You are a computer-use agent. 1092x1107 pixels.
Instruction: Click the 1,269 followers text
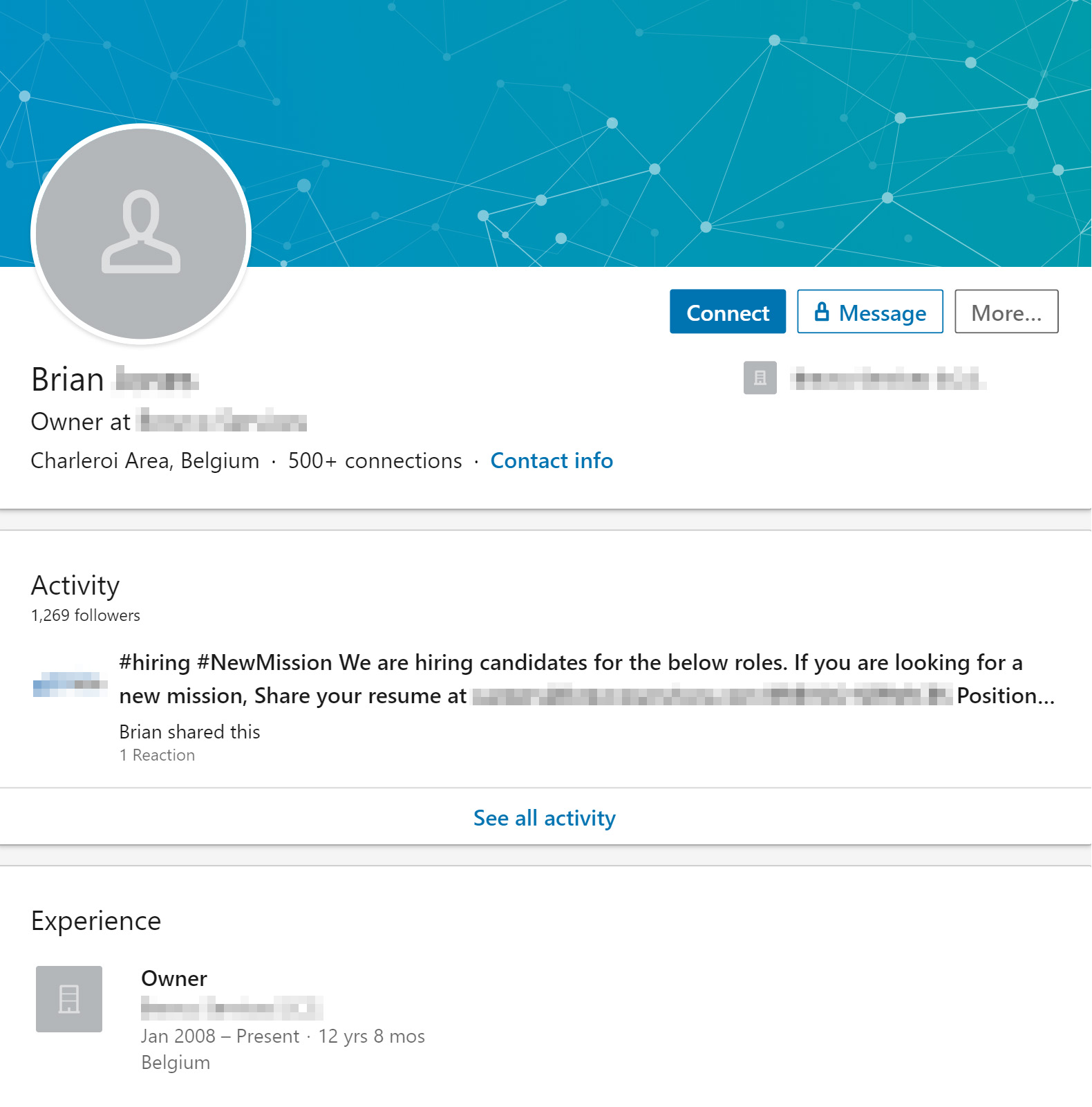(86, 615)
